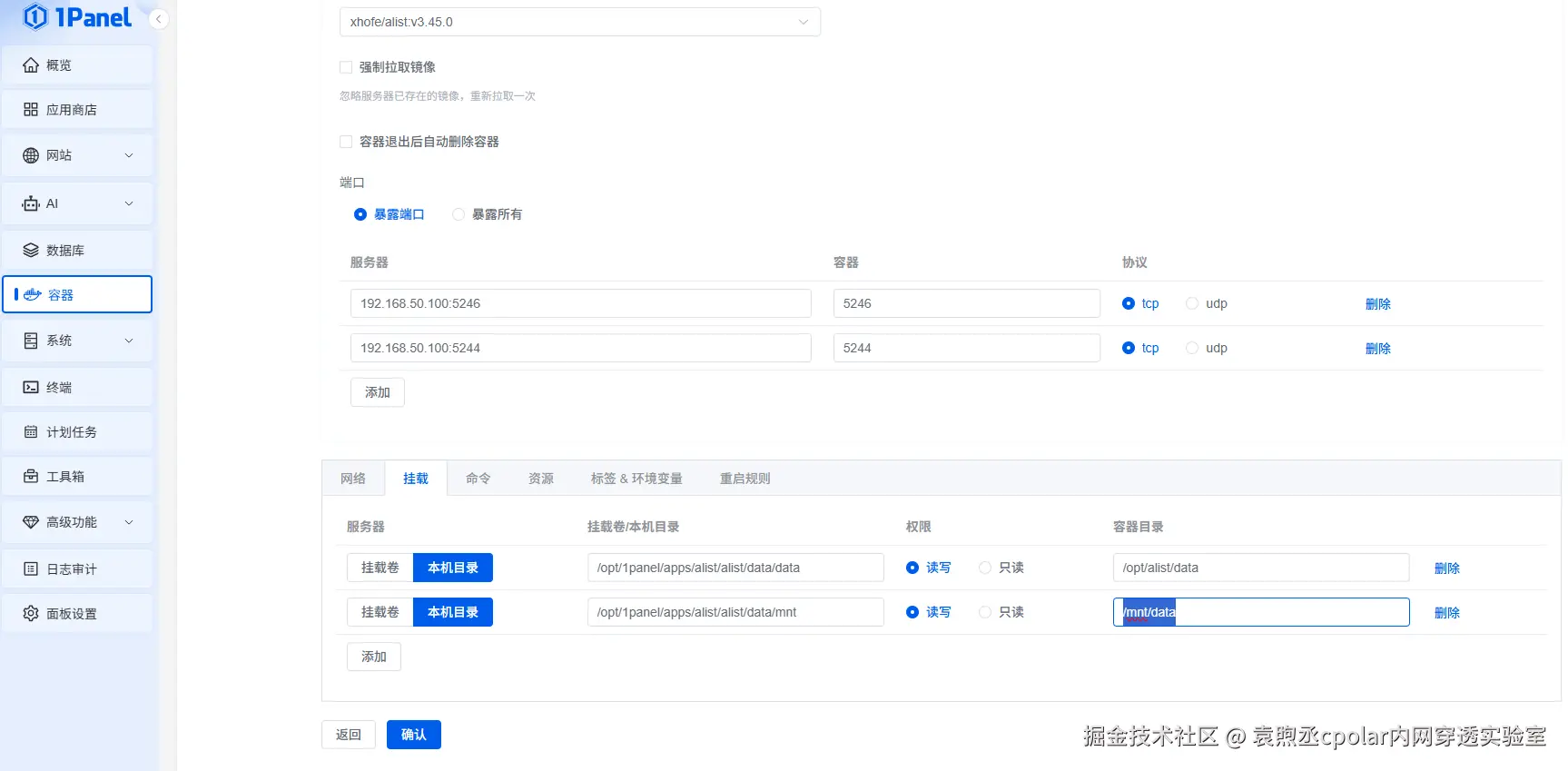The image size is (1568, 771).
Task: Choose 本机目录 for the data/mnt mount row
Action: coord(453,612)
